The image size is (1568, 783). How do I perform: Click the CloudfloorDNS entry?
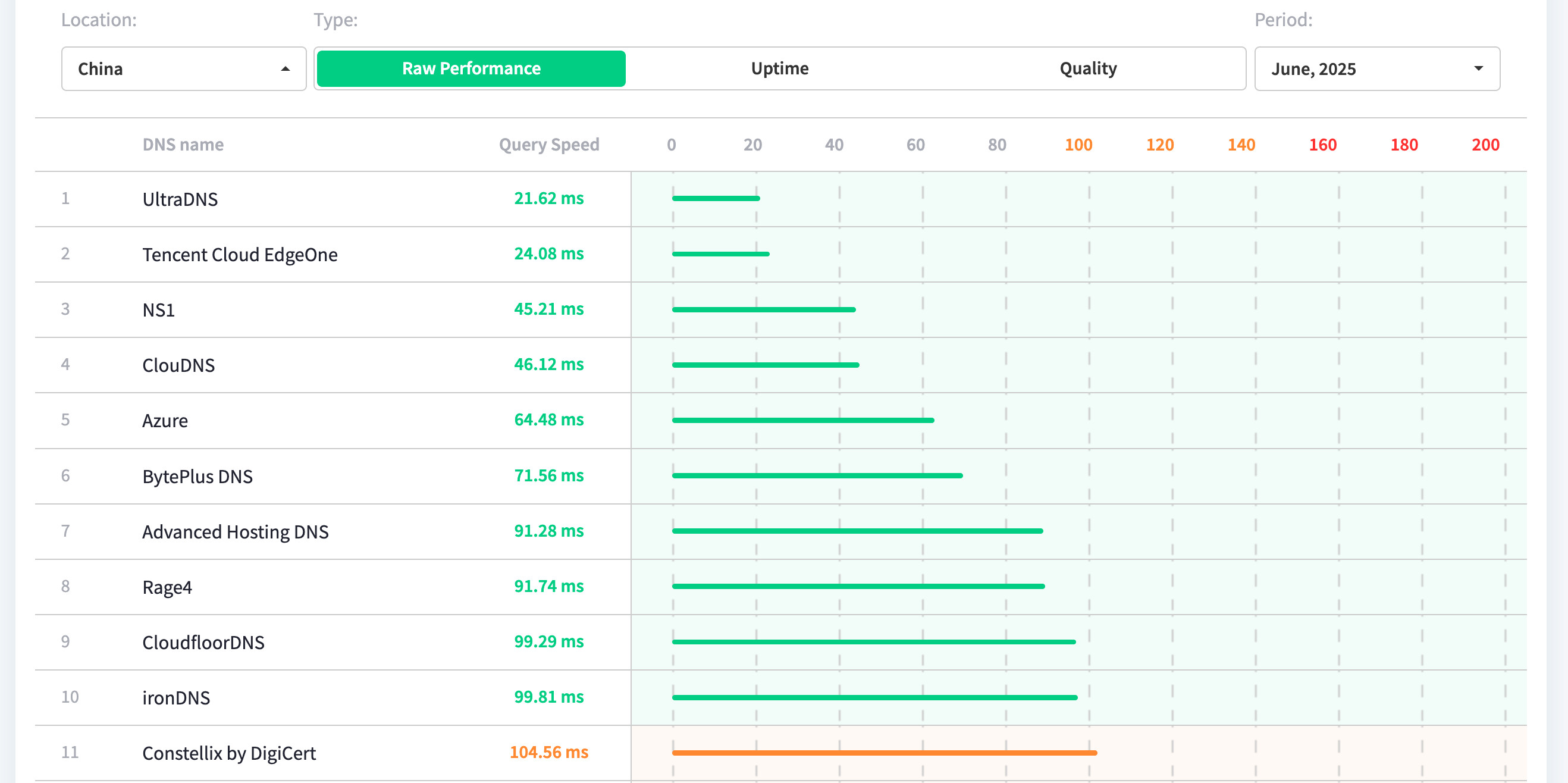203,643
